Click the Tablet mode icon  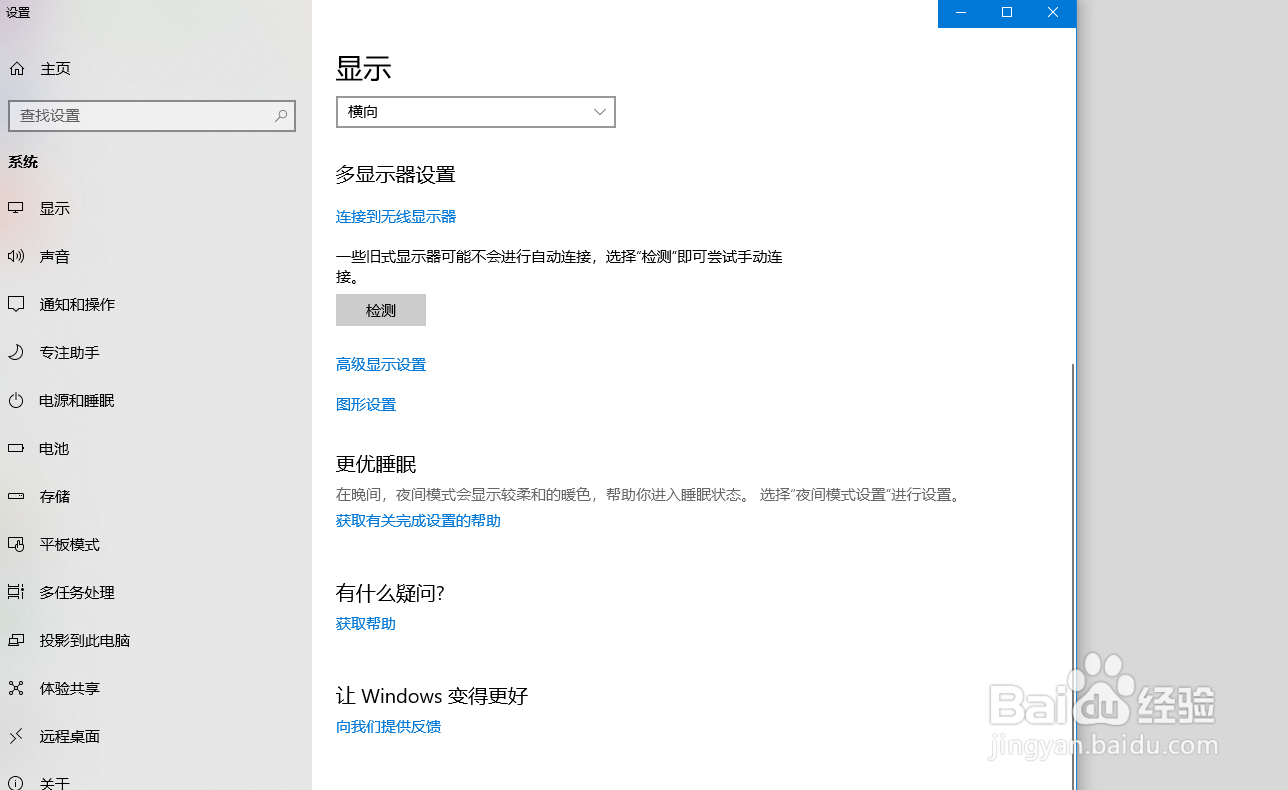point(16,544)
